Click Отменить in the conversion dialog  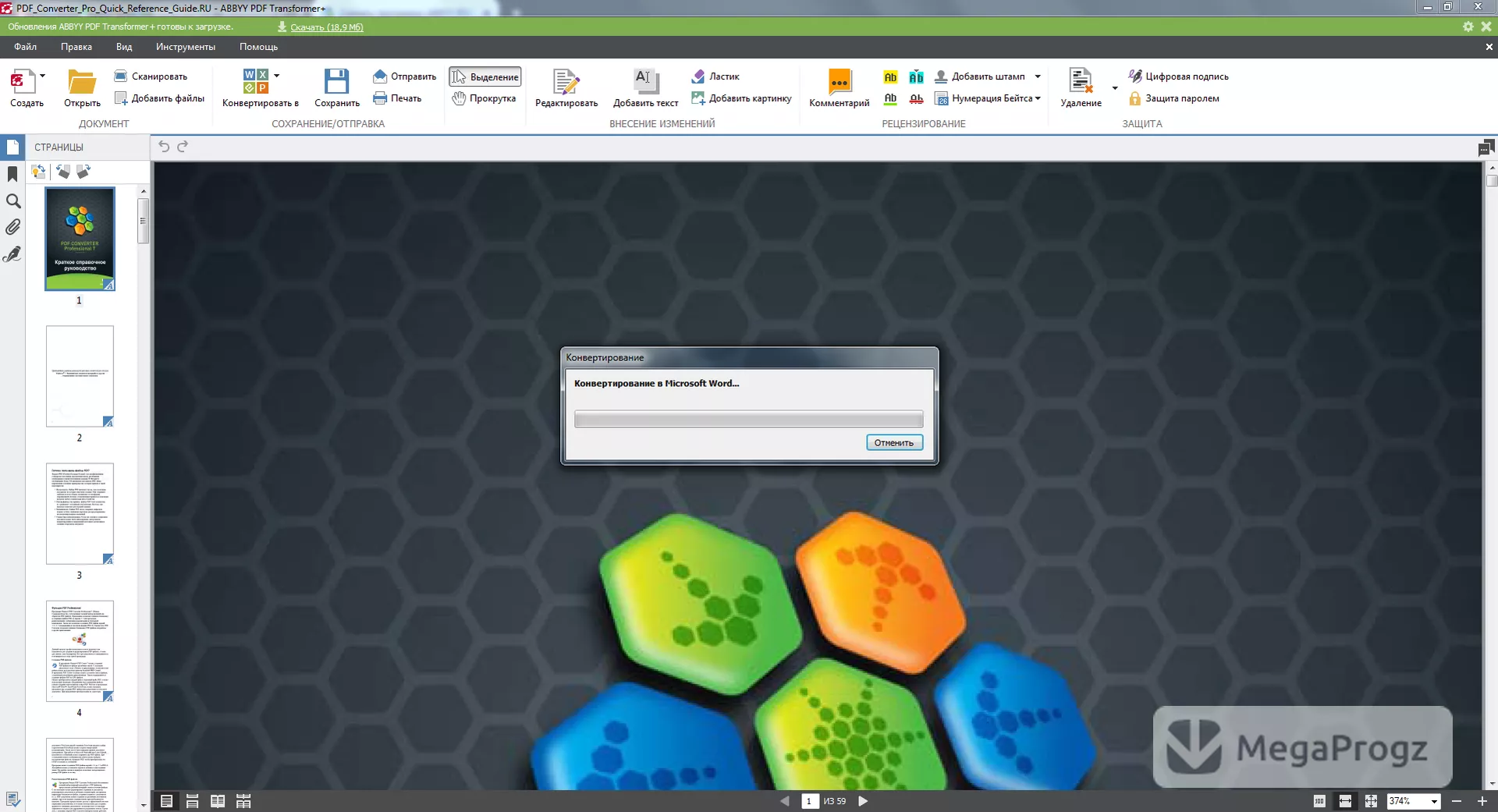tap(894, 442)
